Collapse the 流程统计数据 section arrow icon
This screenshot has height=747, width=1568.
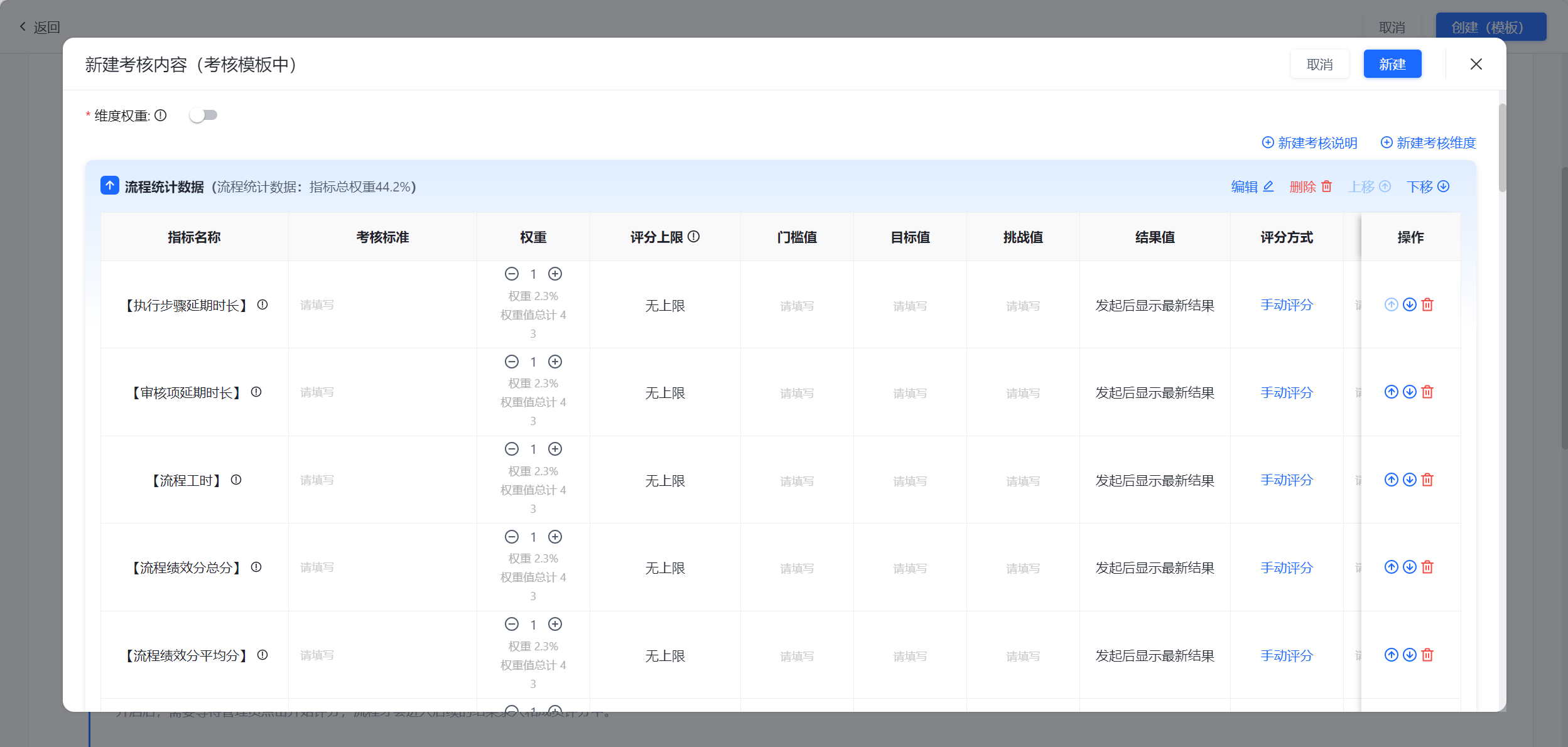click(x=110, y=186)
